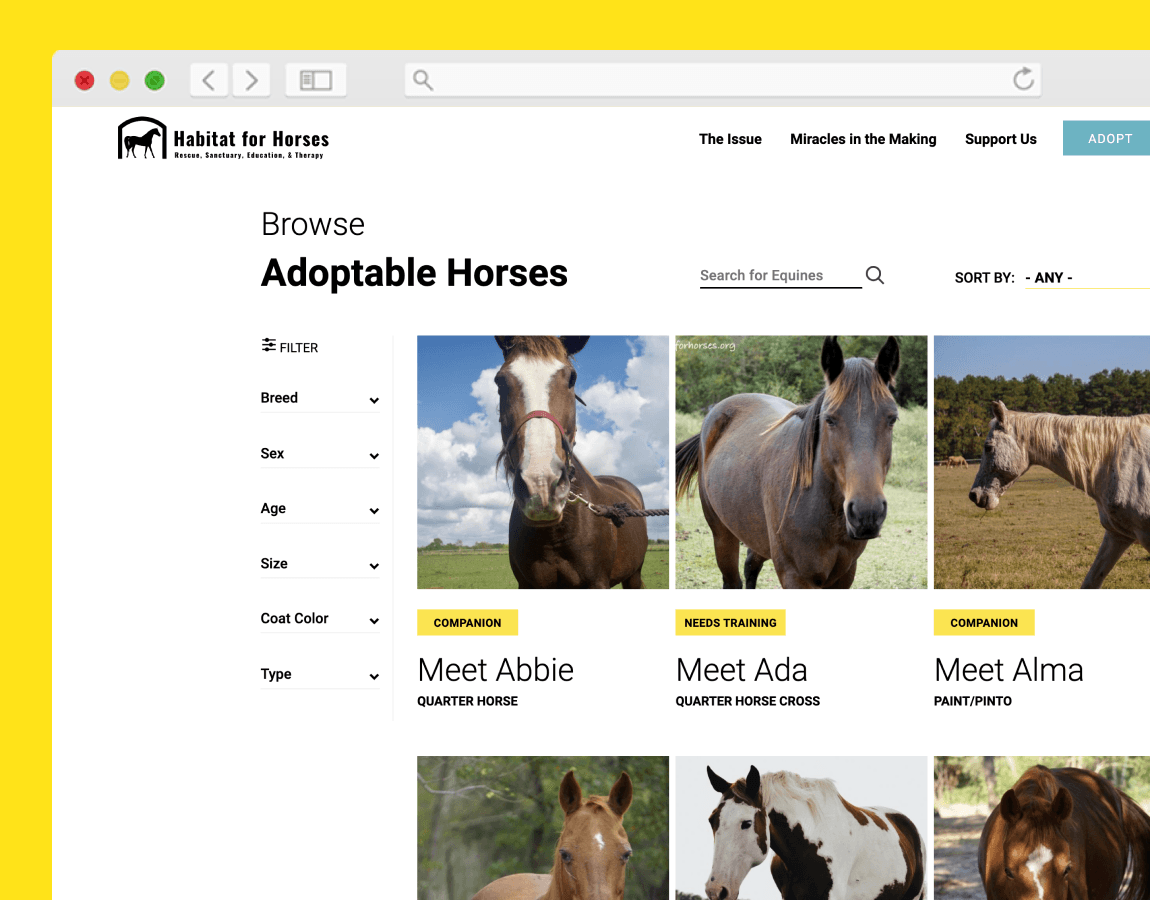This screenshot has height=900, width=1150.
Task: Open the chestnut foal photo in second row
Action: 543,828
